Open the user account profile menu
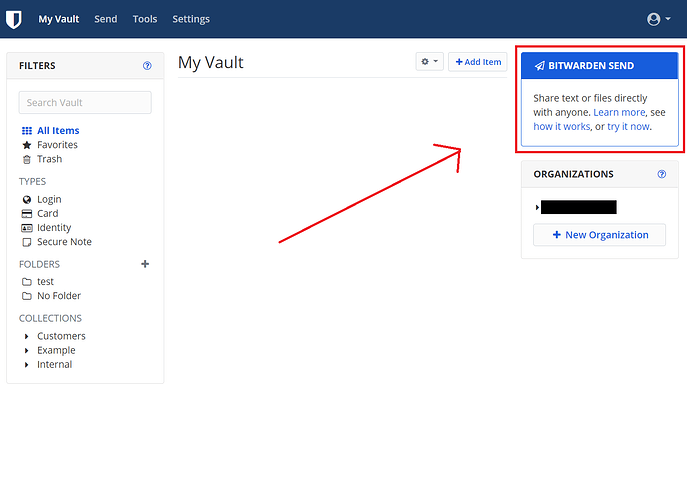Viewport: 687px width, 500px height. (659, 19)
